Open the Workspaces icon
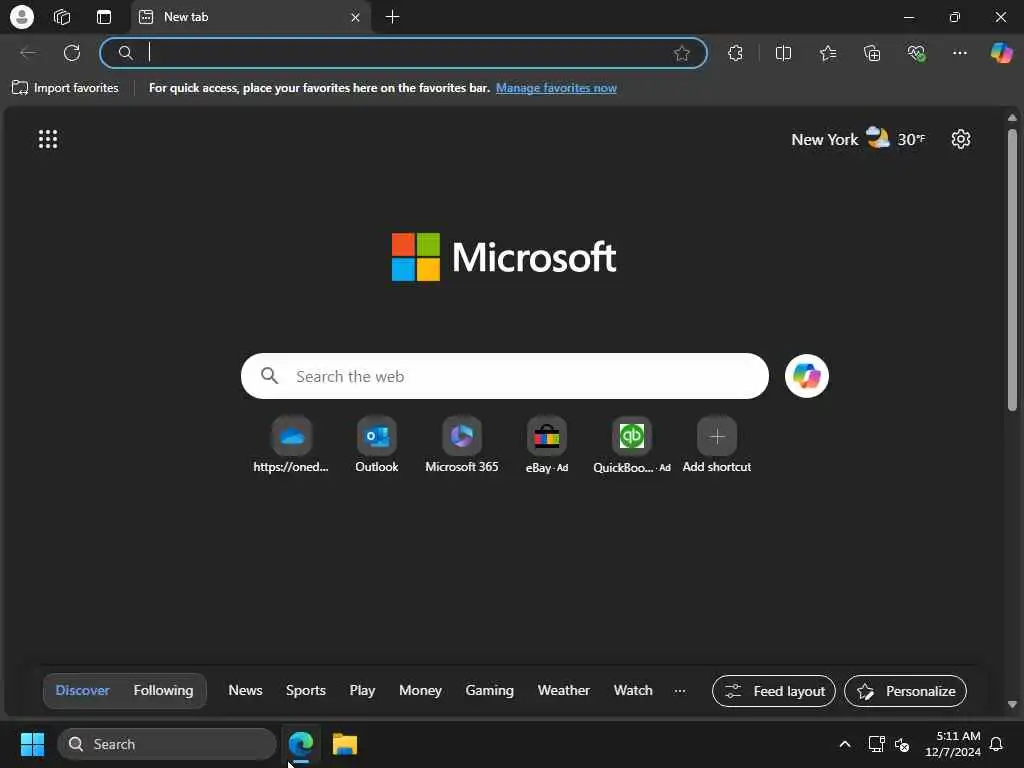The width and height of the screenshot is (1024, 768). 62,17
